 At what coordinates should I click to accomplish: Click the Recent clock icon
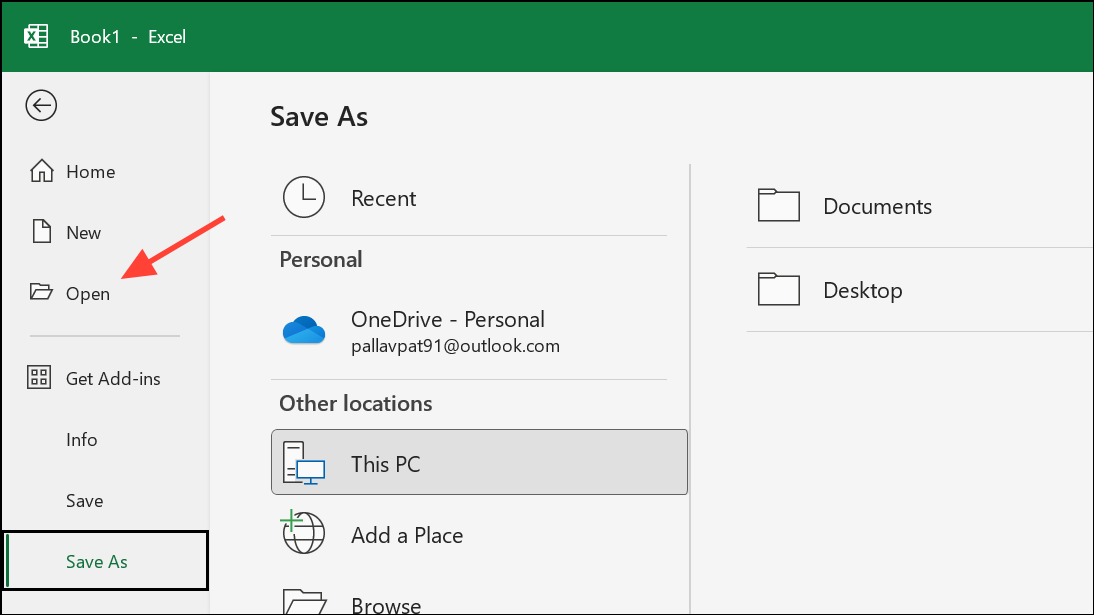click(x=304, y=197)
